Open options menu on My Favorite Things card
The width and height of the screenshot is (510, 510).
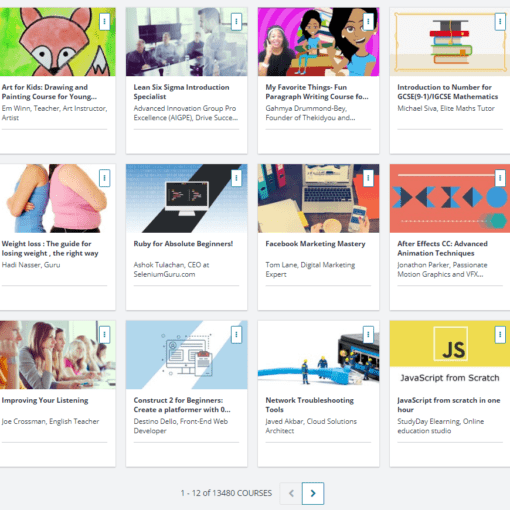point(368,22)
